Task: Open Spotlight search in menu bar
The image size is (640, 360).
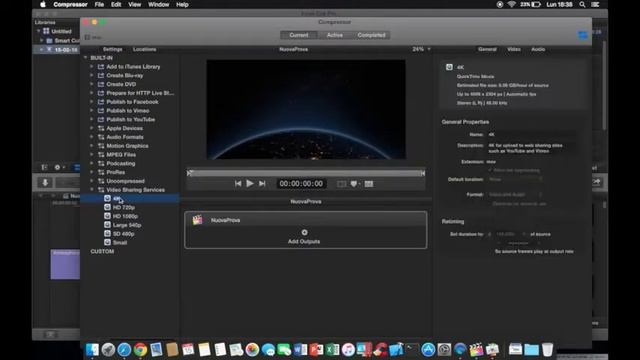Action: [x=582, y=4]
